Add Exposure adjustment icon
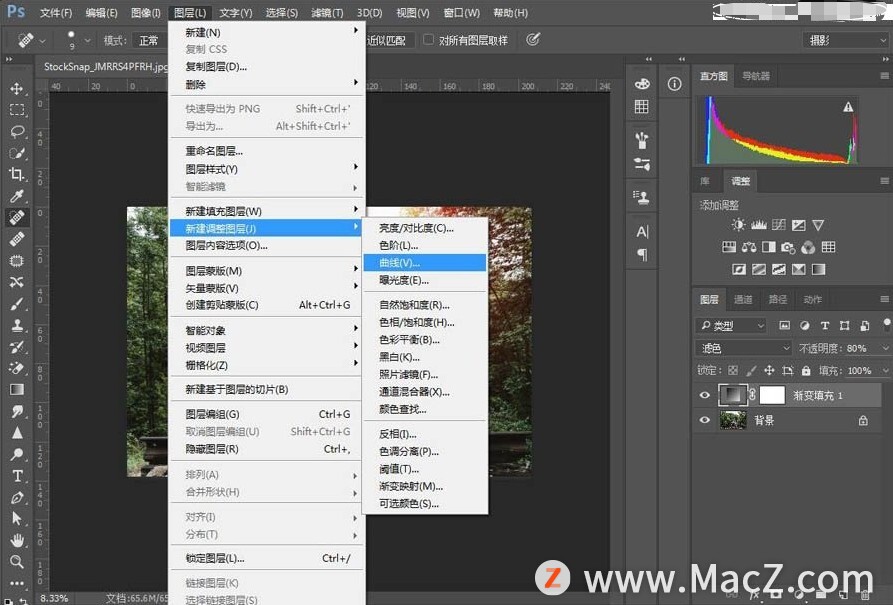 point(798,225)
